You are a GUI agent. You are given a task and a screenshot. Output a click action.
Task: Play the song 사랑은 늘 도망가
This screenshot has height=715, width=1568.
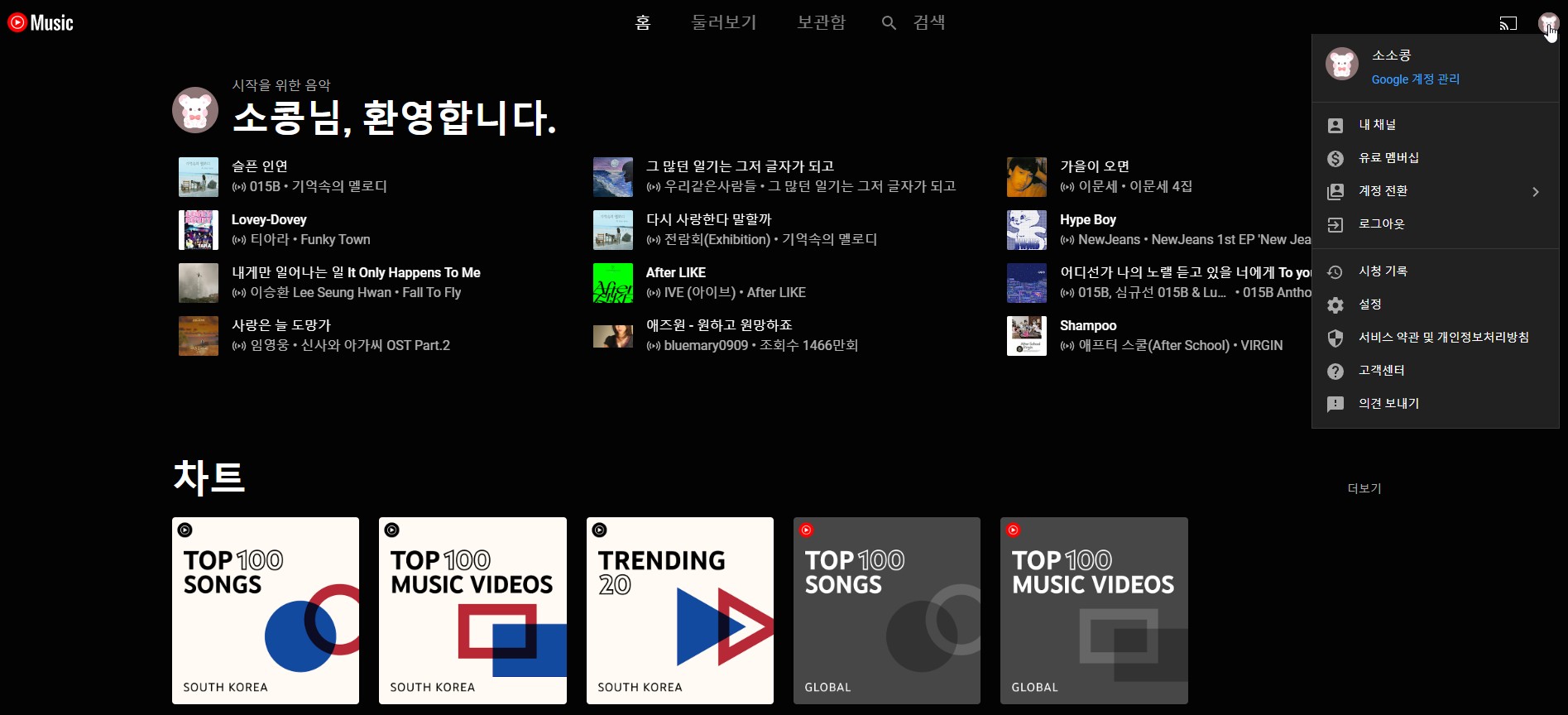[281, 325]
